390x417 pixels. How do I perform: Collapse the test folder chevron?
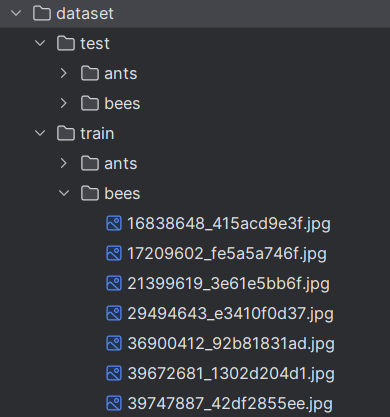pos(40,43)
